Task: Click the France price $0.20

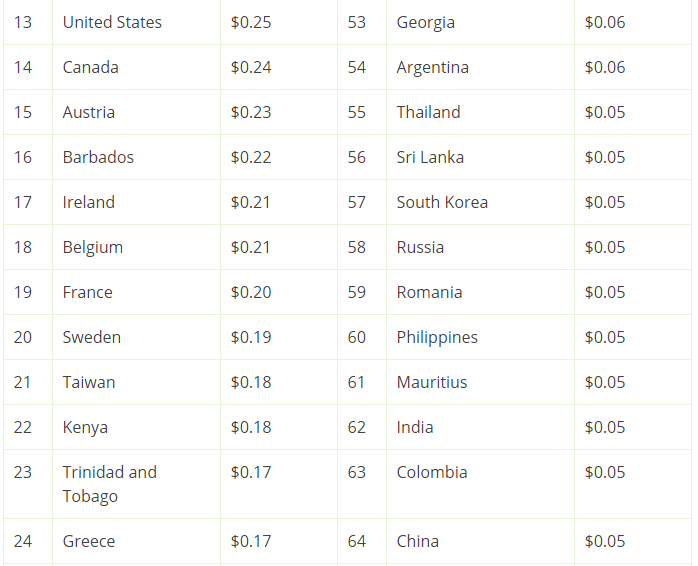Action: [x=251, y=292]
